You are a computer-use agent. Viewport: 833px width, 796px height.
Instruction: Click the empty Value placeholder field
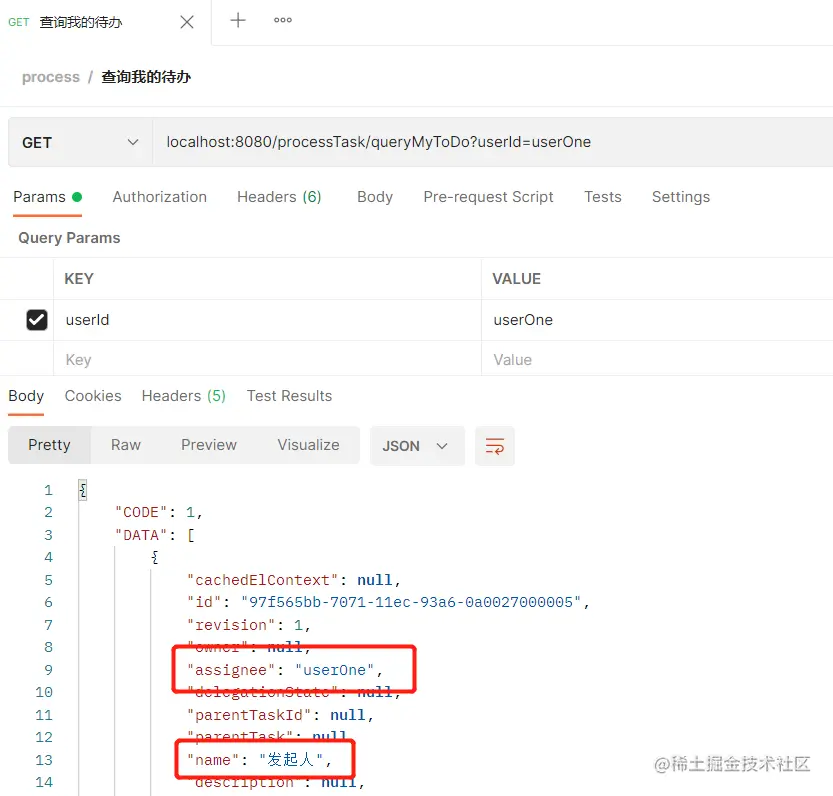click(x=657, y=359)
